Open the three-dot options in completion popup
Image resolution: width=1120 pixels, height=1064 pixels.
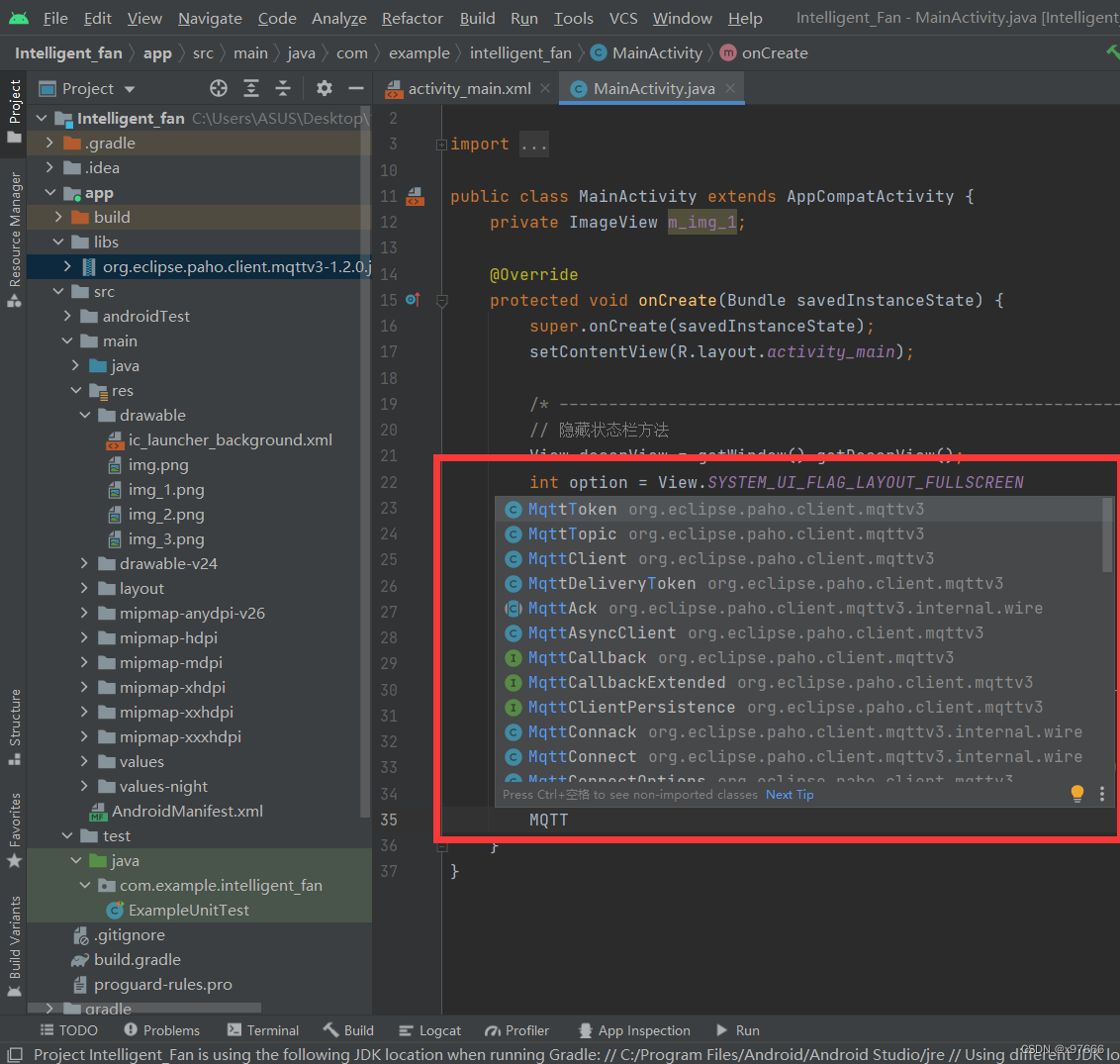click(x=1102, y=794)
